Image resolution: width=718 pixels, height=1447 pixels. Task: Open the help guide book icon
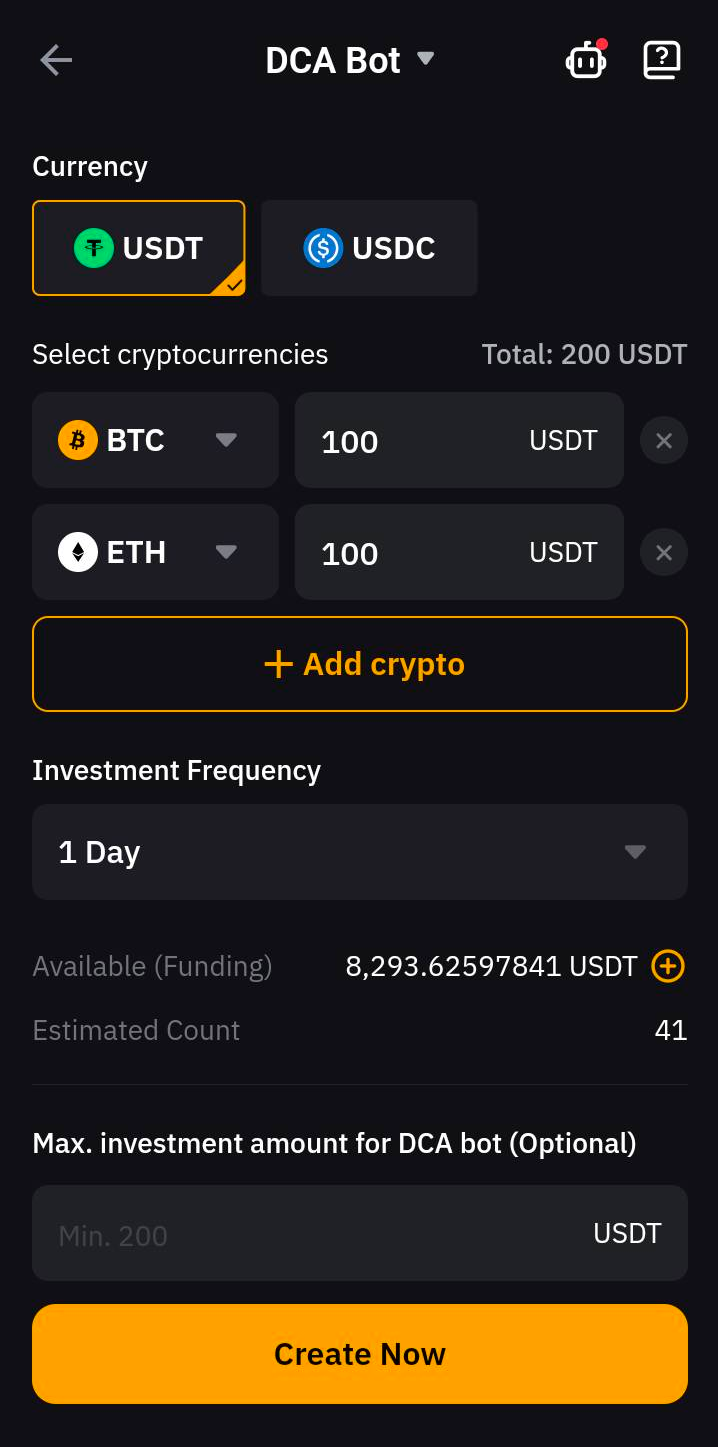tap(661, 60)
